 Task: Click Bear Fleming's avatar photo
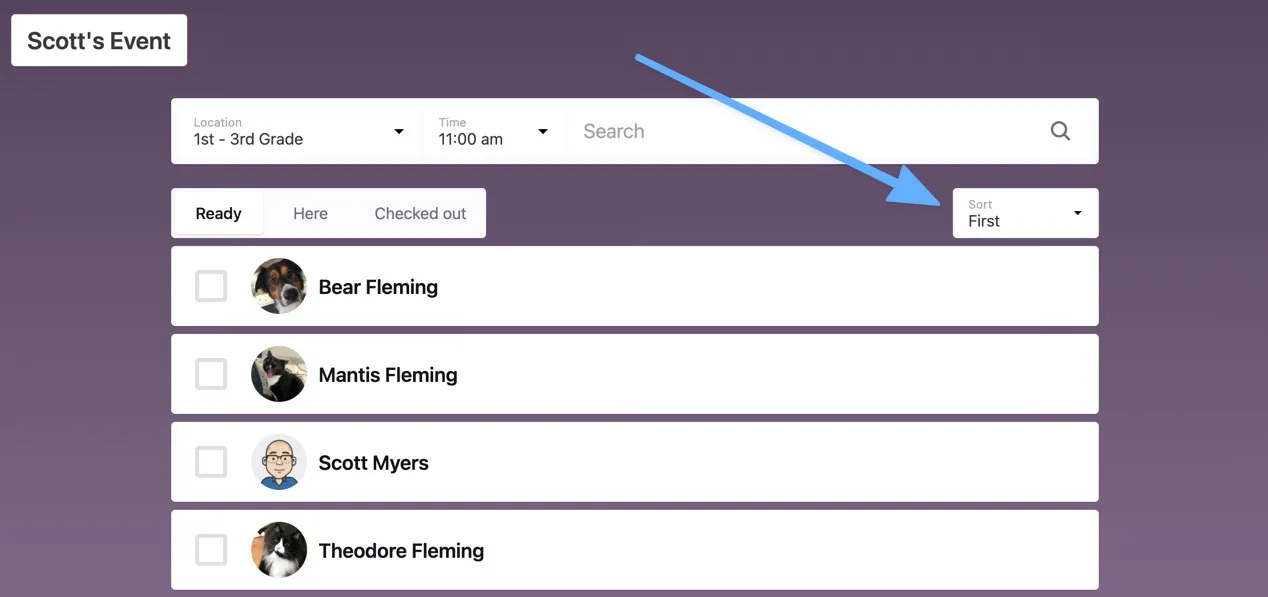point(279,286)
